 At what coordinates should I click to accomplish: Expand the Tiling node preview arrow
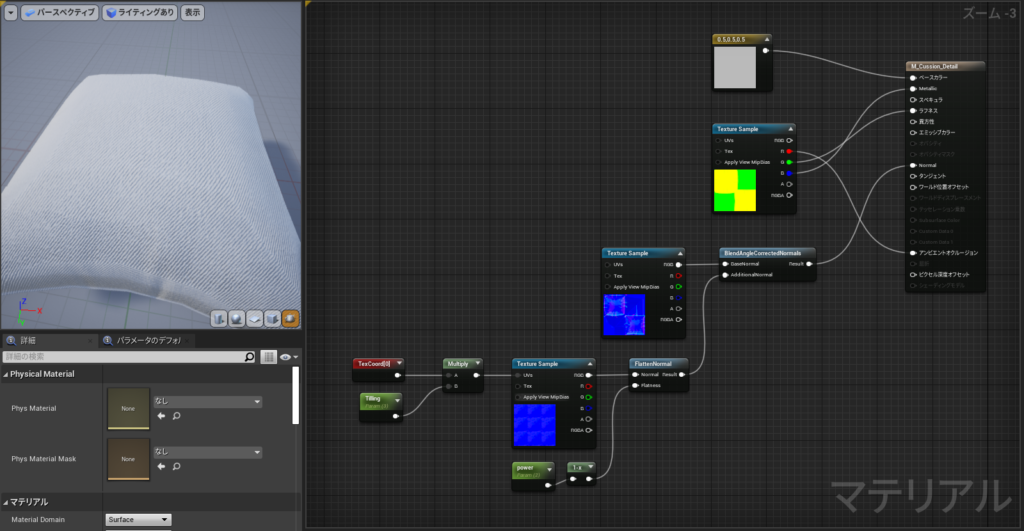tap(397, 400)
